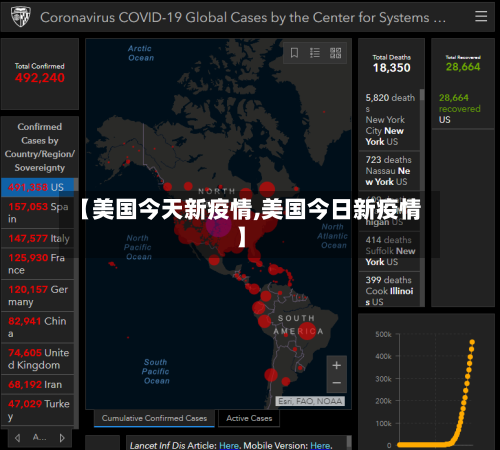This screenshot has height=450, width=500.
Task: Go to previous country list tab arrow
Action: pos(18,438)
